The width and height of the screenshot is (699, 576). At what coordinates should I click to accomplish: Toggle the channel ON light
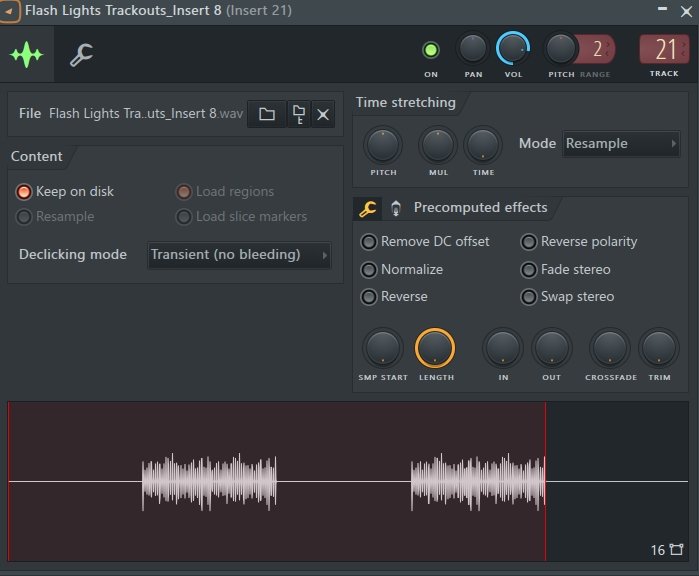431,50
